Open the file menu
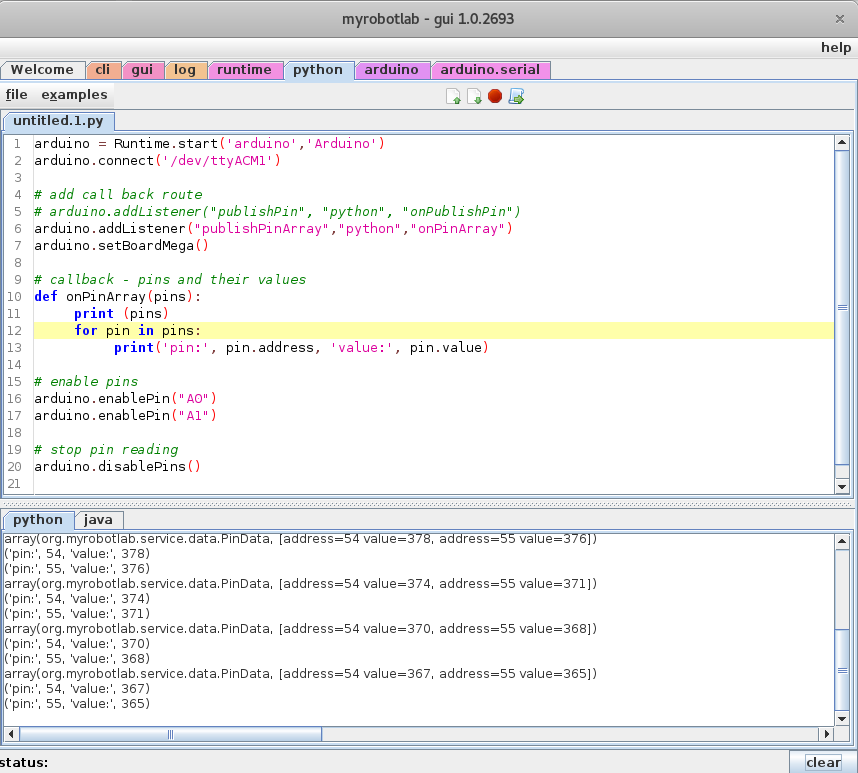This screenshot has width=858, height=773. [16, 95]
